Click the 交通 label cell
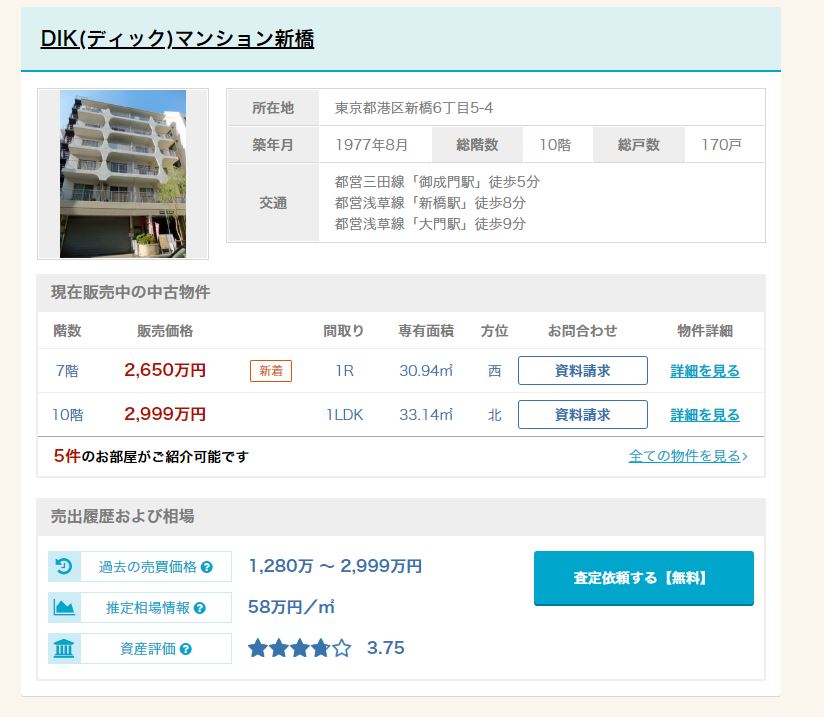 point(273,203)
